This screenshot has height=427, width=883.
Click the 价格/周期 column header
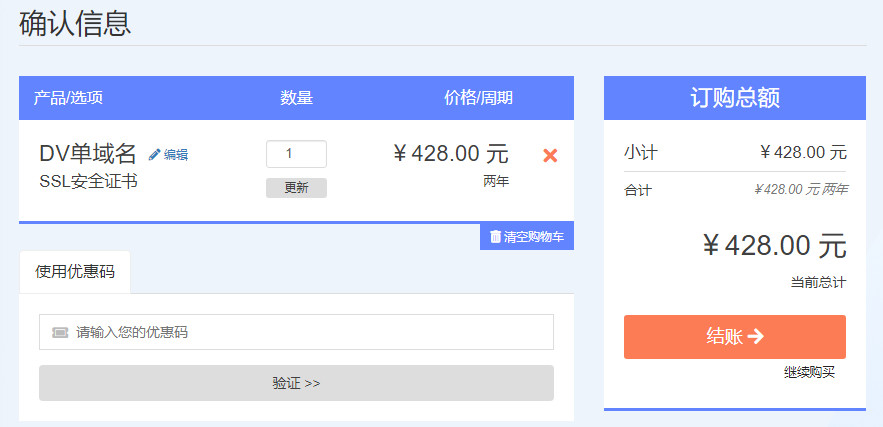[478, 98]
